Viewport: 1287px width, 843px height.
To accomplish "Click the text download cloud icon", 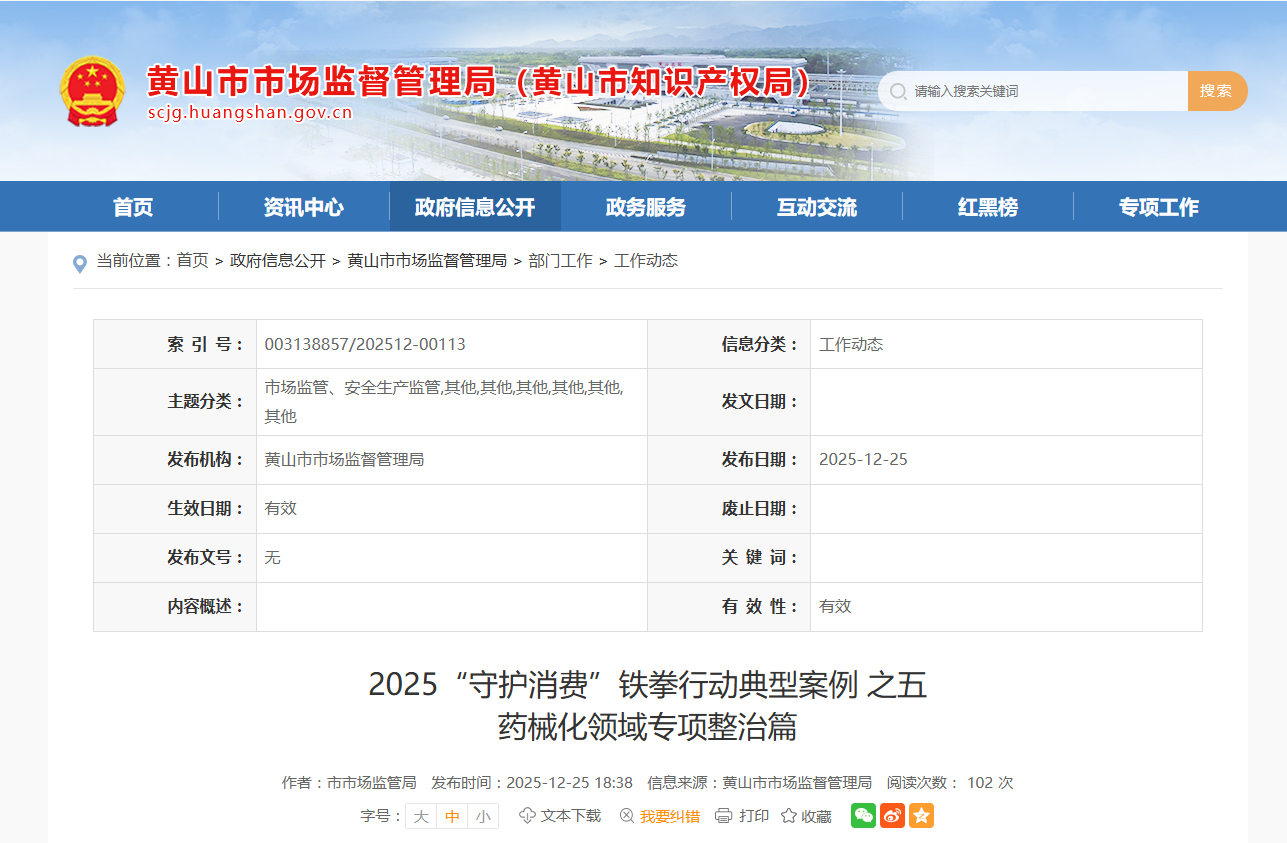I will [527, 816].
